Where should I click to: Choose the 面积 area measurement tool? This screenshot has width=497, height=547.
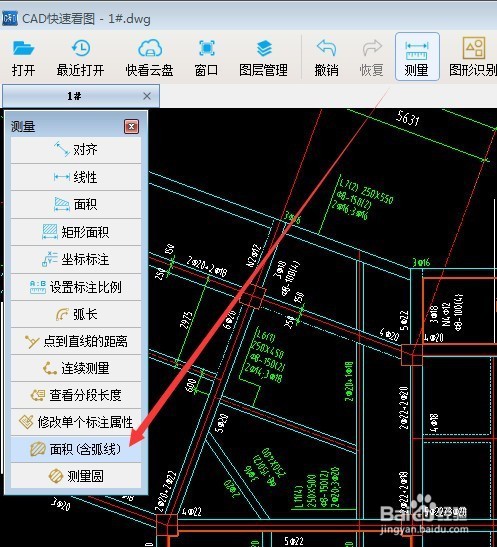(x=76, y=204)
